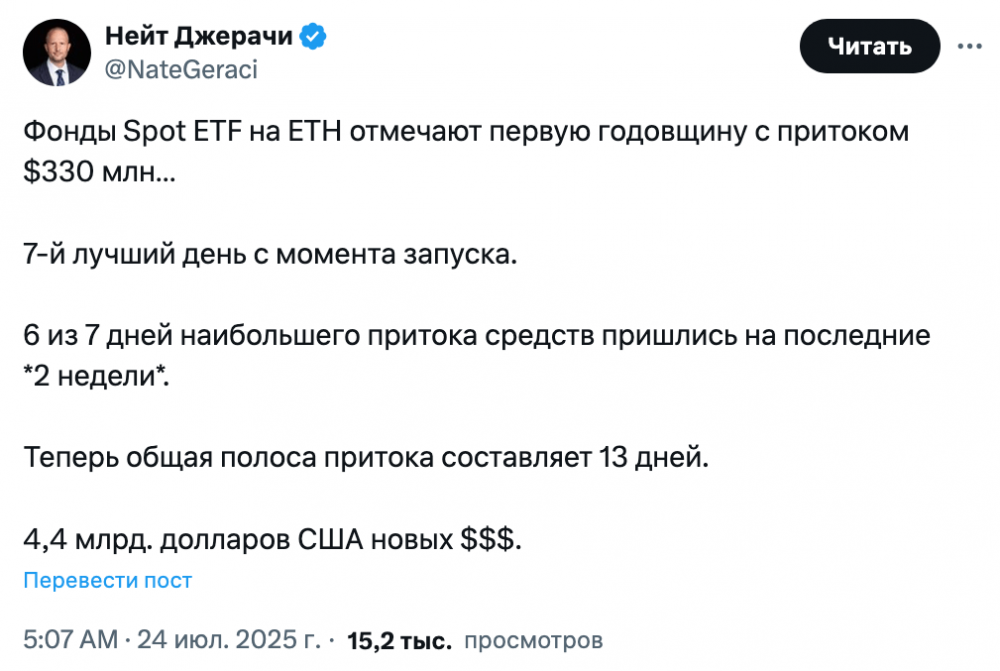This screenshot has width=1000, height=671.
Task: Open the @NateGeraci handle link
Action: pyautogui.click(x=181, y=70)
